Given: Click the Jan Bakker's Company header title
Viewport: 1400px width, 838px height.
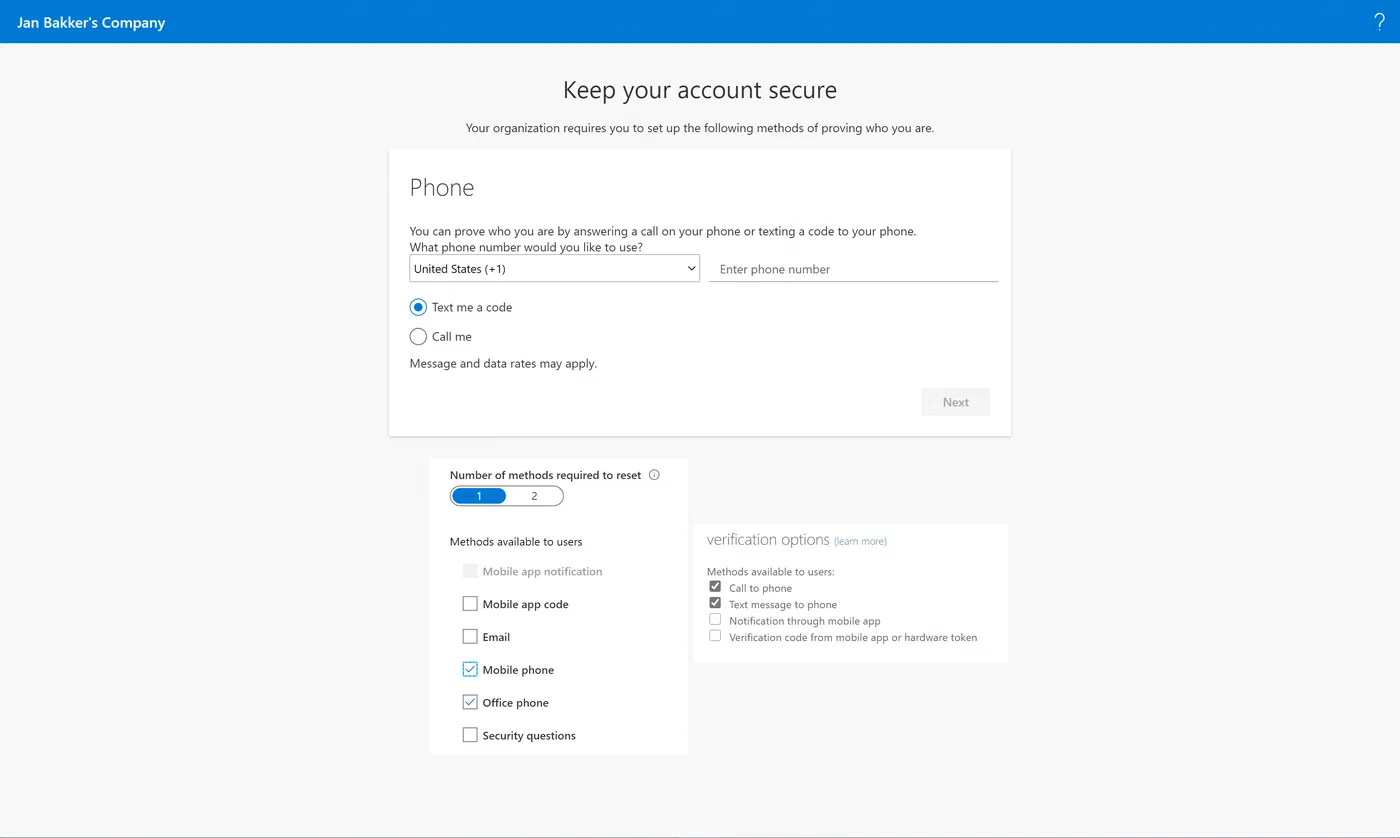Looking at the screenshot, I should coord(91,22).
